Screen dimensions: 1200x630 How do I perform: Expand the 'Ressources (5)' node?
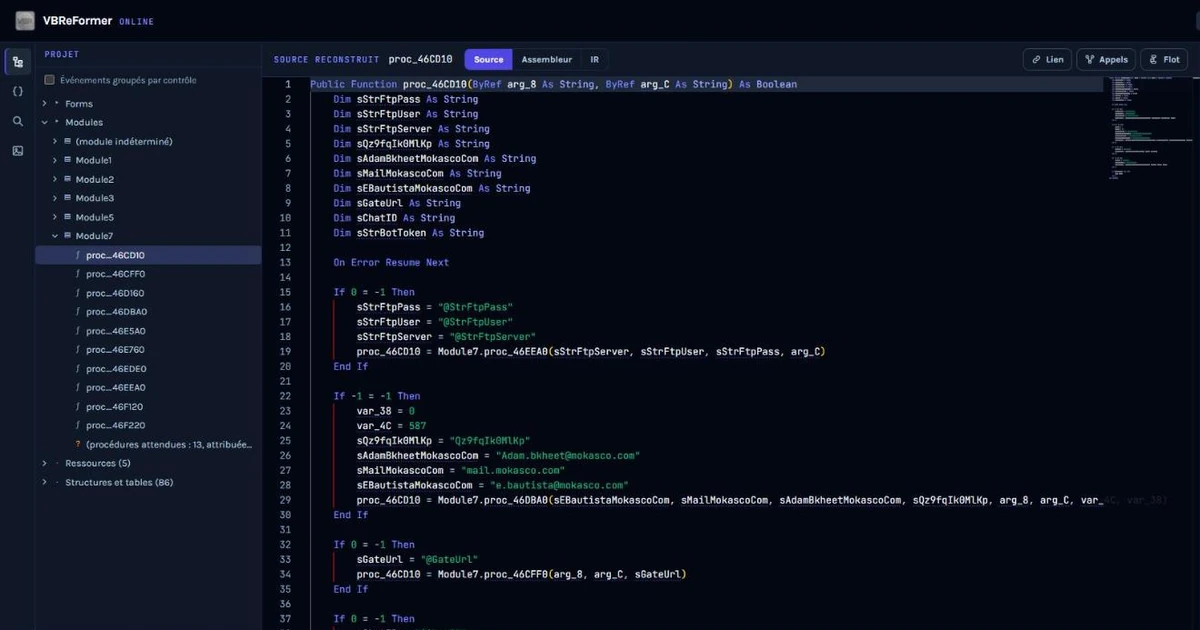pos(44,463)
